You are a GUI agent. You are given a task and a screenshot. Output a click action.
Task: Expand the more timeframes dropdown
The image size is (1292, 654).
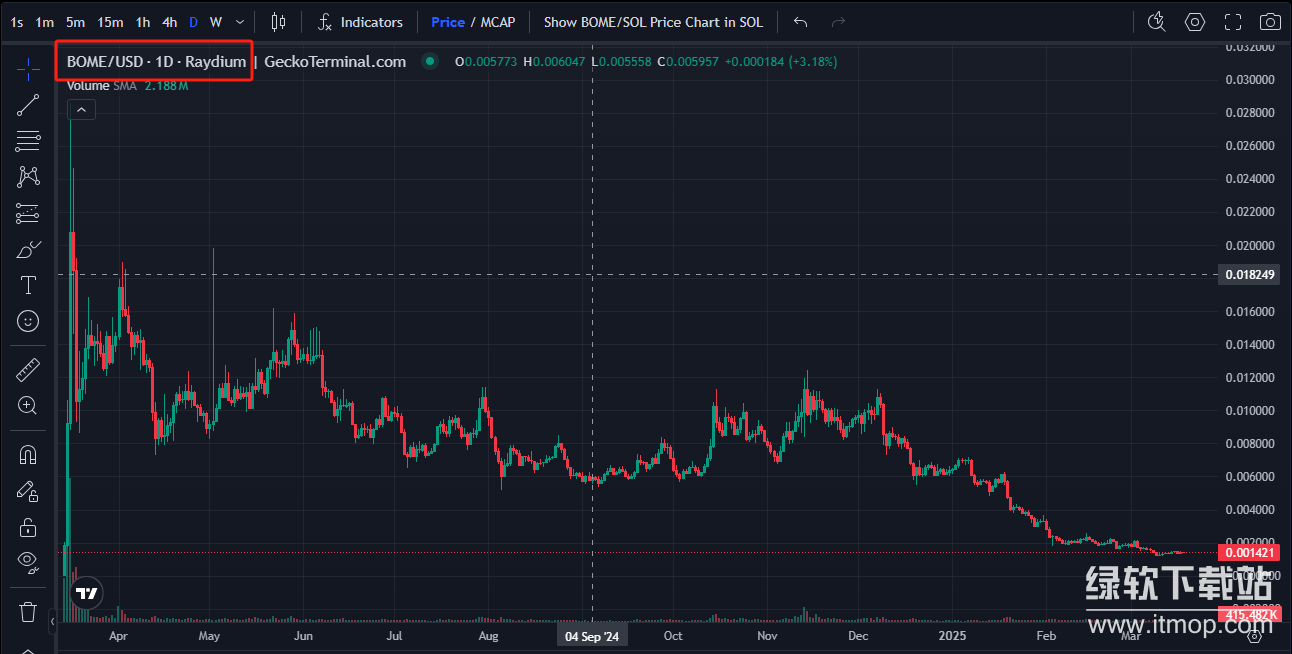pos(239,22)
